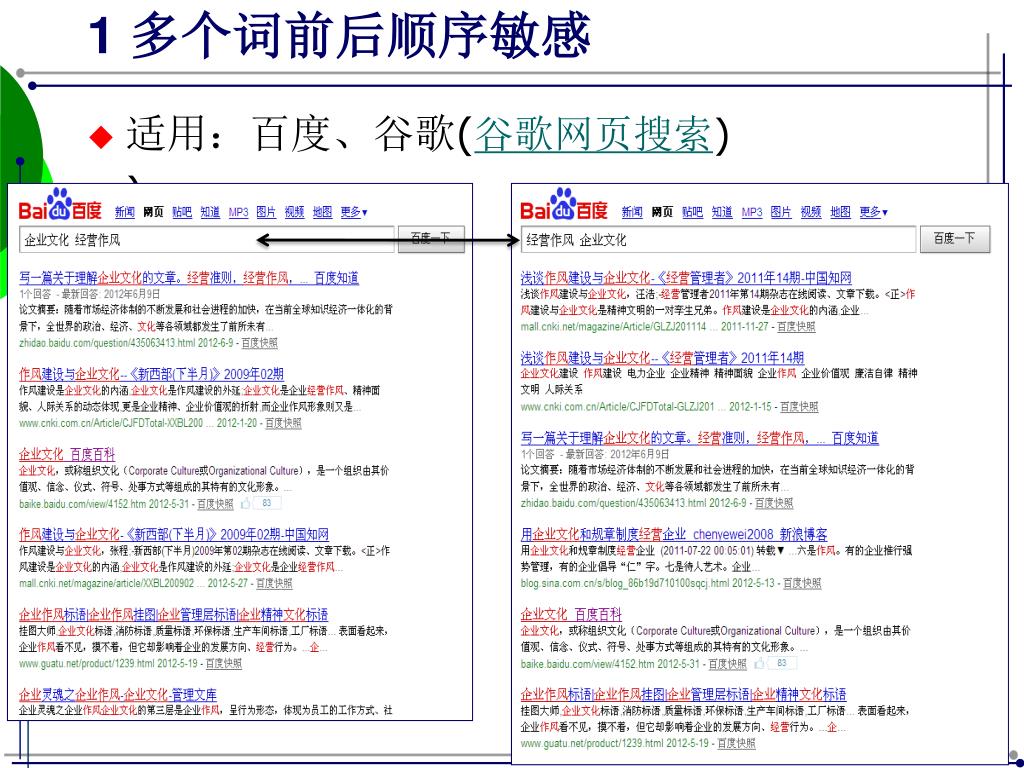Click the search box containing 企业文化 经营作风
The image size is (1024, 768).
(207, 240)
